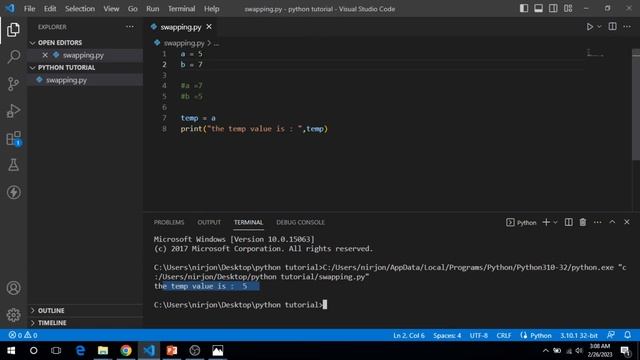Viewport: 640px width, 360px height.
Task: Switch to the Debug Console tab
Action: click(300, 222)
